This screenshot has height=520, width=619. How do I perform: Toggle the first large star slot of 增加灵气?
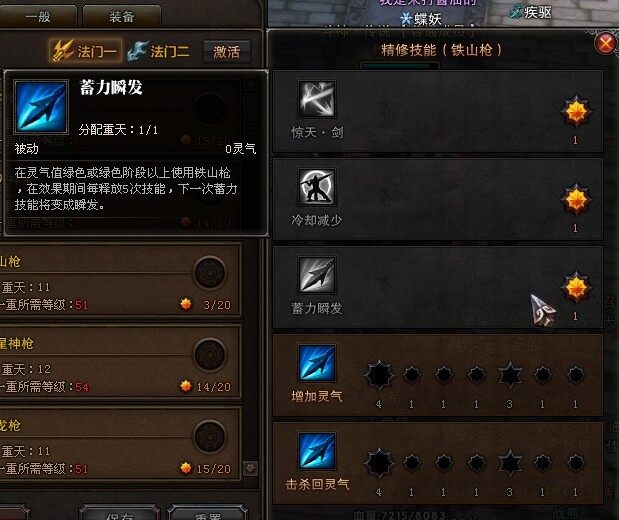379,375
